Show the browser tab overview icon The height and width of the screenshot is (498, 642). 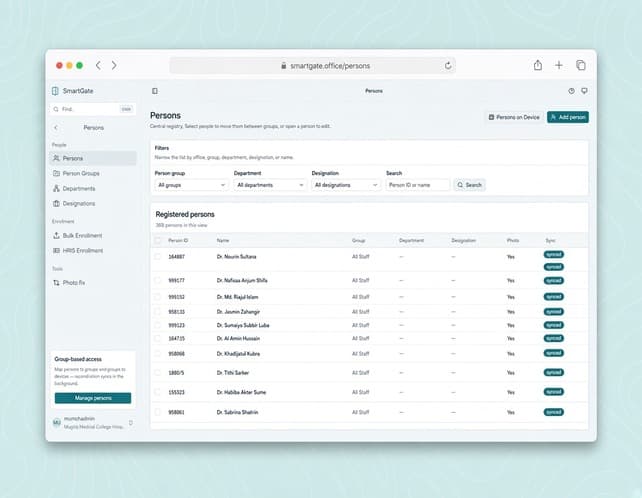point(581,65)
